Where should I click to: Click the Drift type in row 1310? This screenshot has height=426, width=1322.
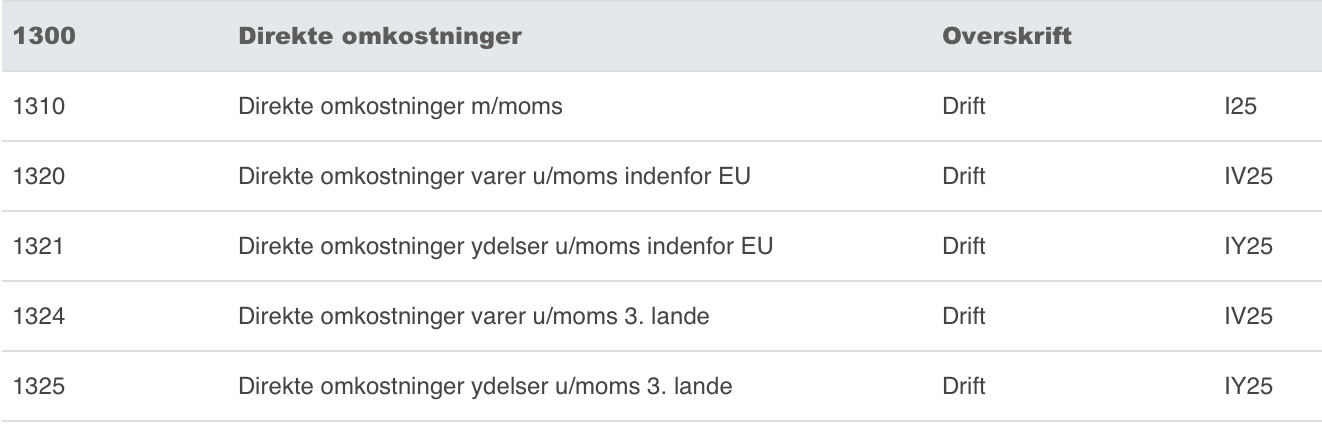(x=963, y=106)
